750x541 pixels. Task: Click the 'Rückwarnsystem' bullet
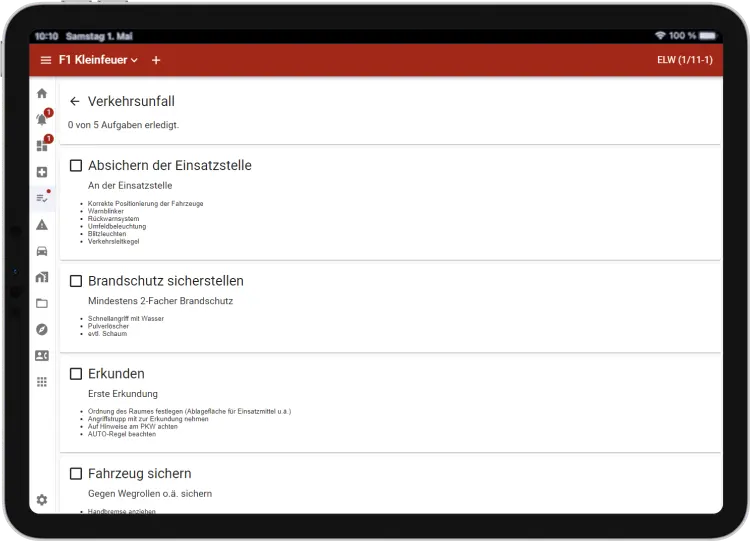coord(113,219)
